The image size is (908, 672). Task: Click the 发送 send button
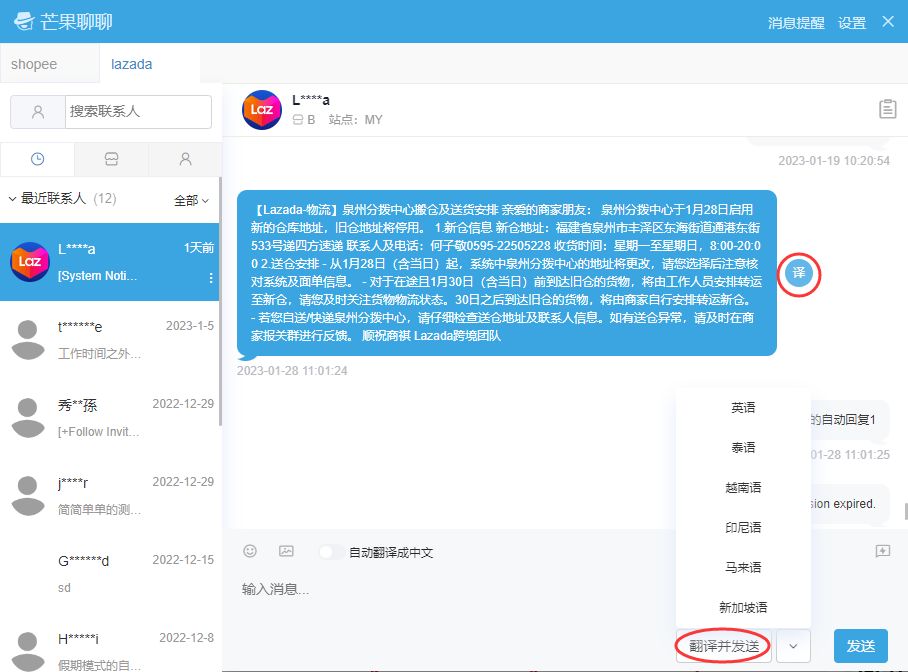861,646
